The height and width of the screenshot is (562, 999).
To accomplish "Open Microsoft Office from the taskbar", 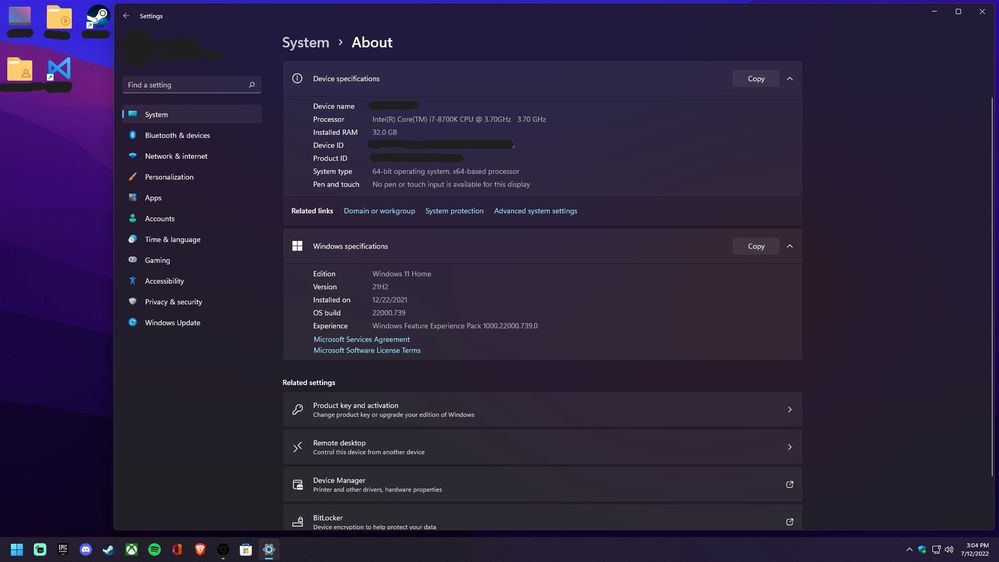I will pos(177,549).
